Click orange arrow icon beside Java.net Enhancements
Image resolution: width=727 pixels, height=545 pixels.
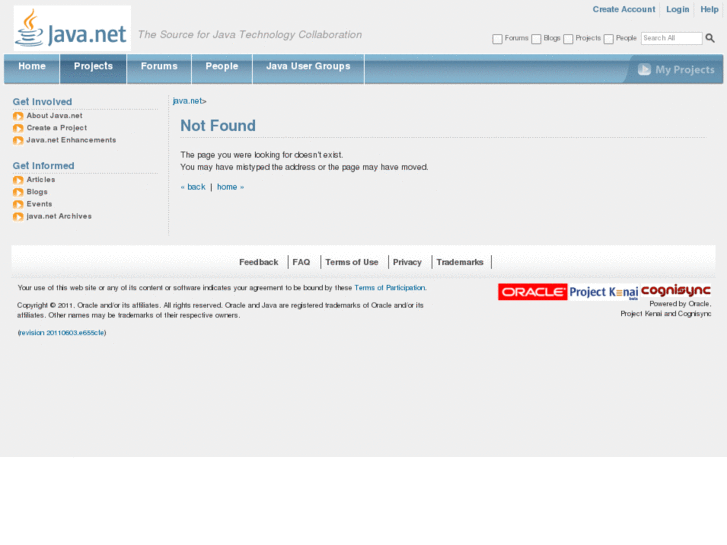(x=18, y=141)
